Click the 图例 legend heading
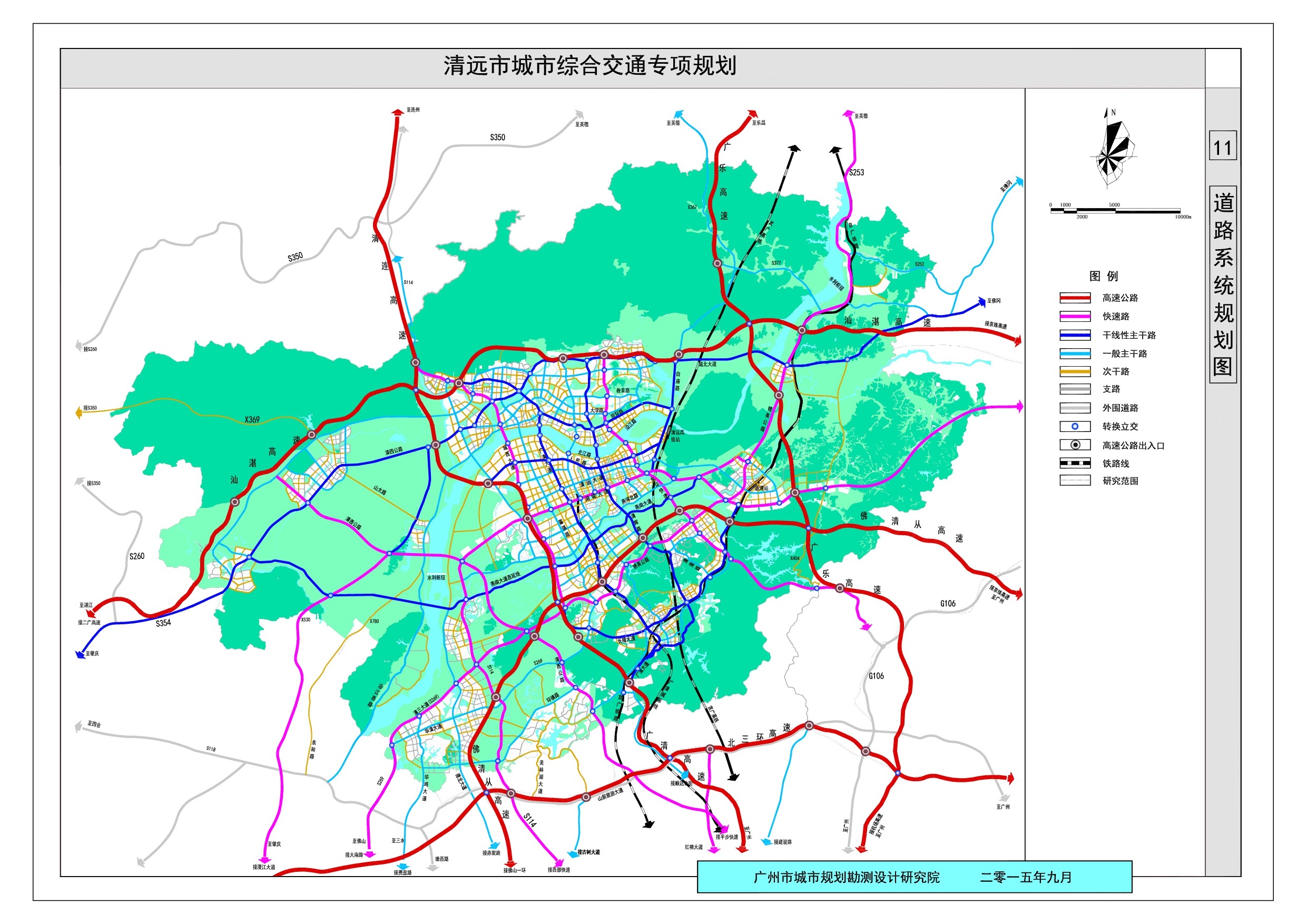This screenshot has height=924, width=1307. coord(1103,276)
